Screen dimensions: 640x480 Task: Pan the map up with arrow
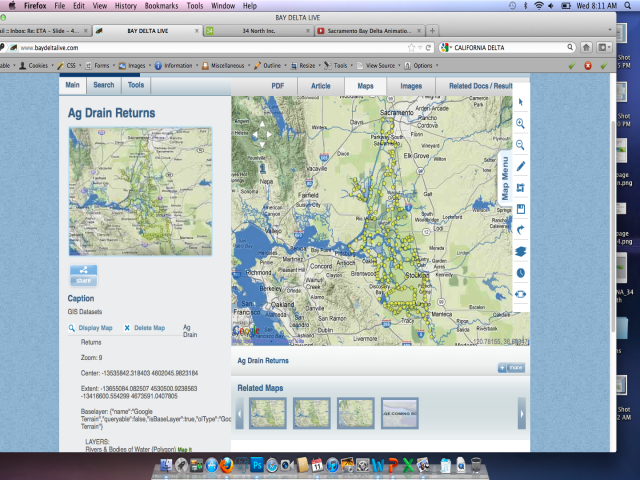262,124
